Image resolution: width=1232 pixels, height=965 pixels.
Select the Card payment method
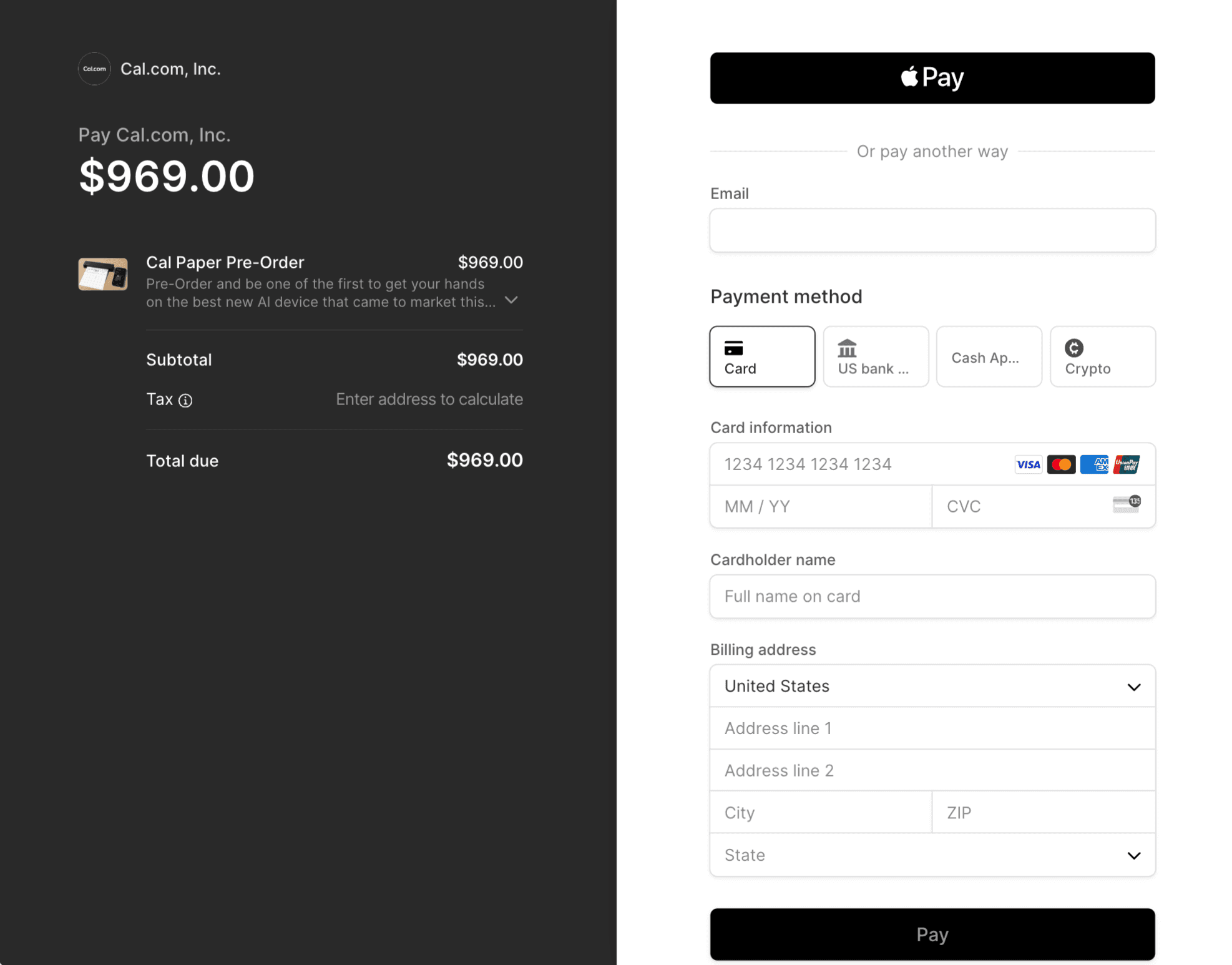pos(762,356)
